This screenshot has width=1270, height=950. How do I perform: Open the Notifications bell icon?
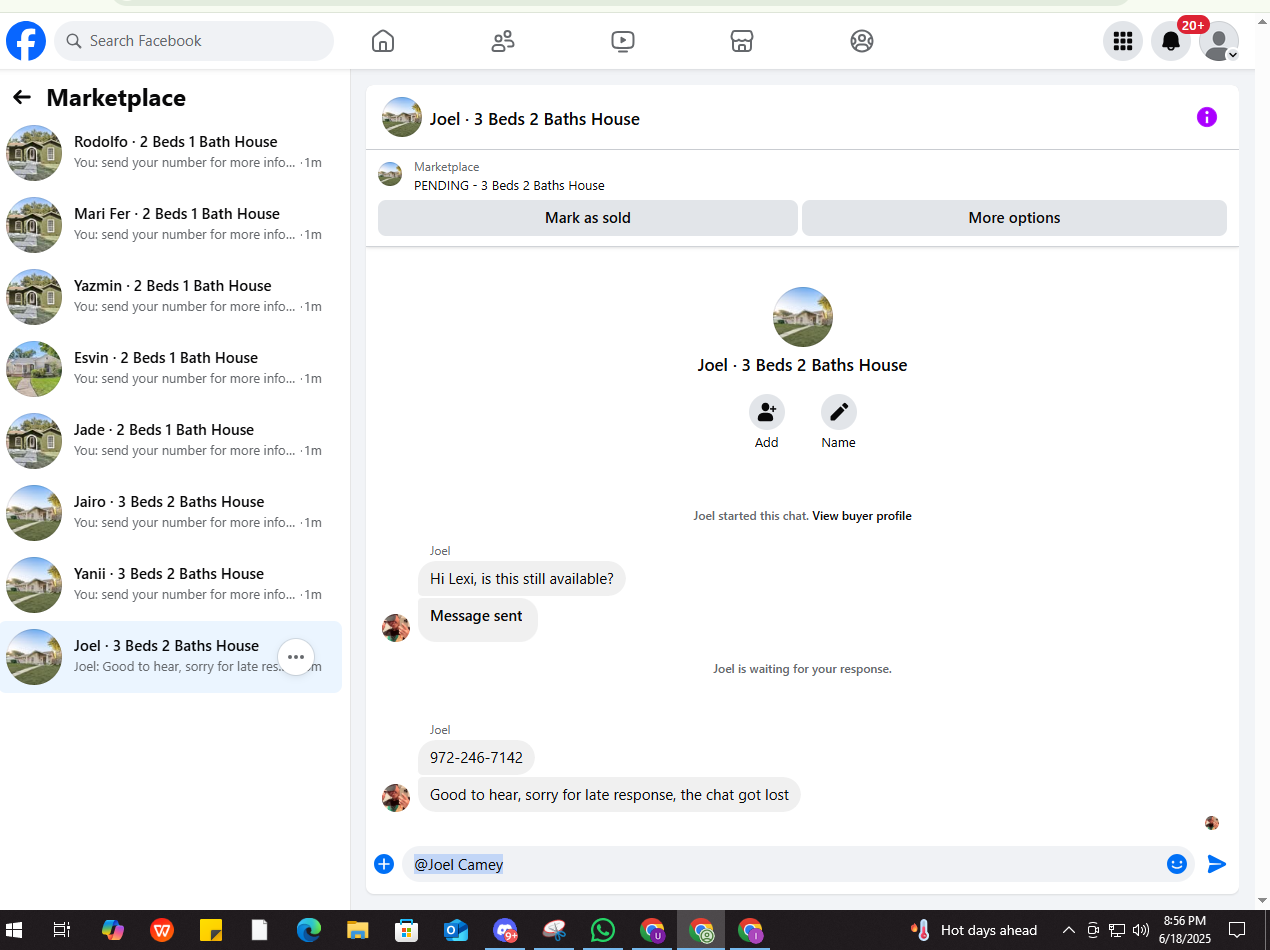click(1171, 41)
